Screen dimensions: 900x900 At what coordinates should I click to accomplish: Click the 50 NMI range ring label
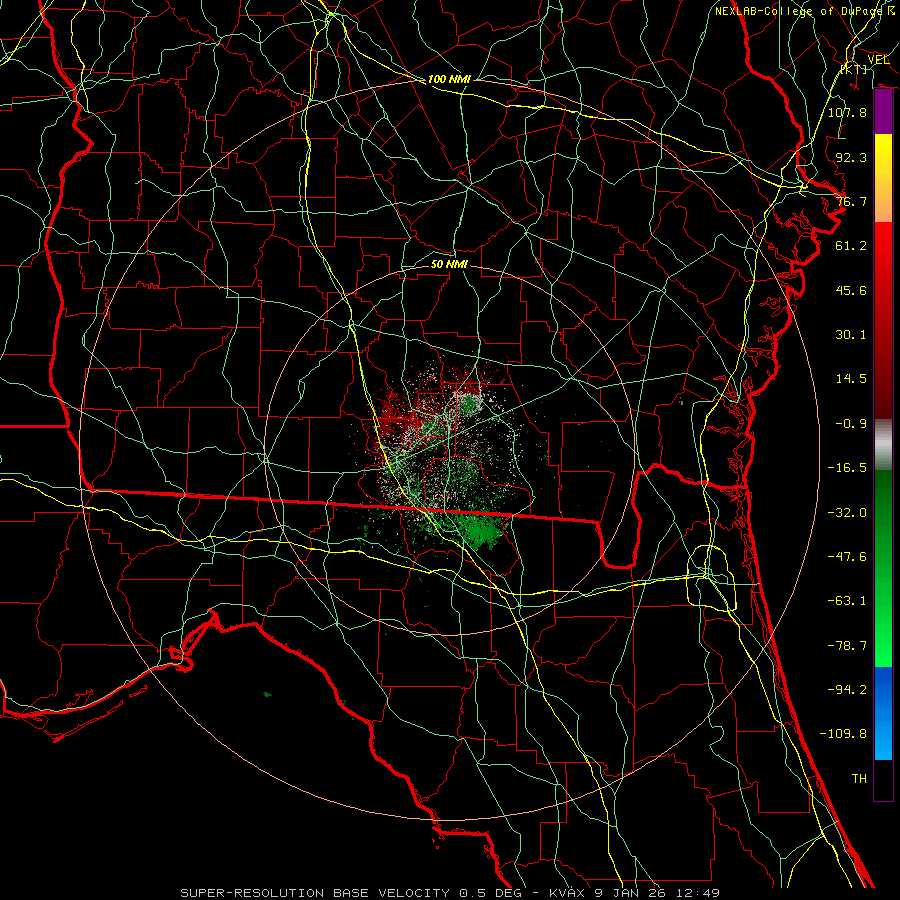tap(449, 264)
